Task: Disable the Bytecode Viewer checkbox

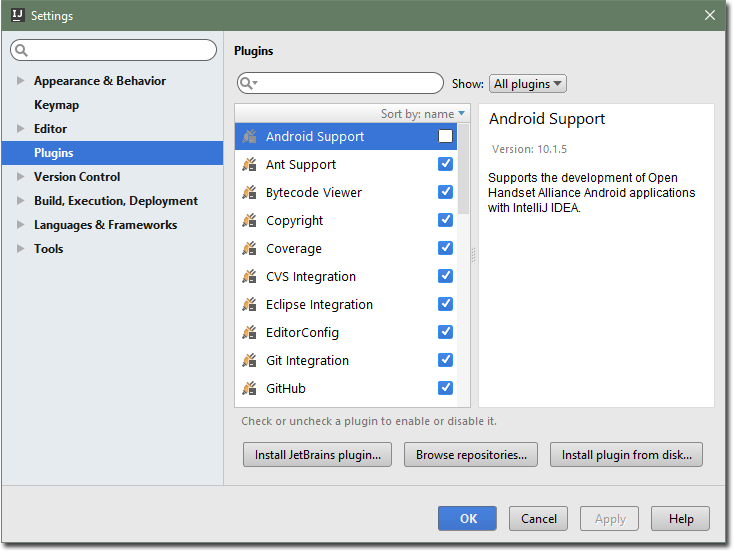Action: click(446, 192)
